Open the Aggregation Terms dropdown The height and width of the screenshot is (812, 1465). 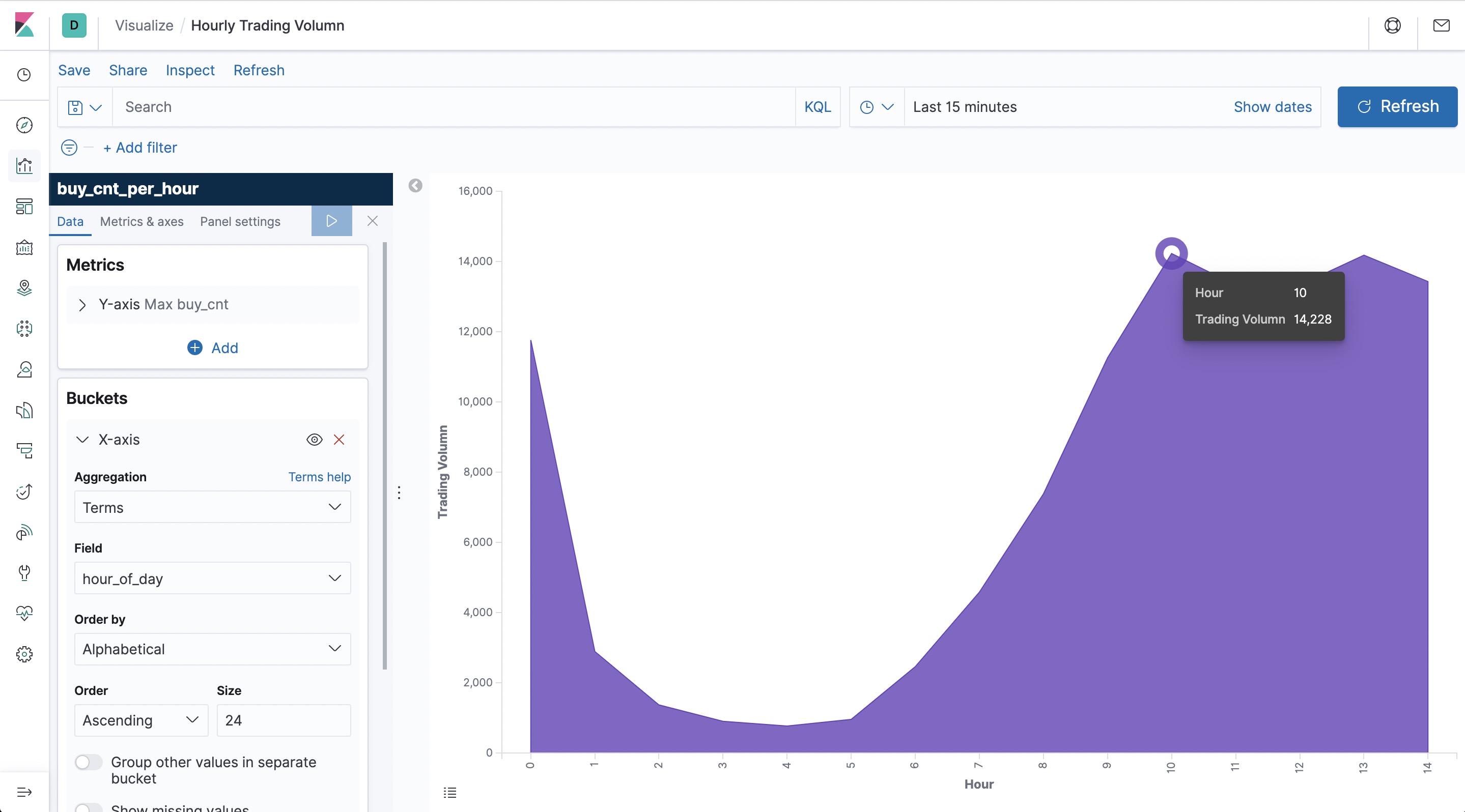pos(212,507)
